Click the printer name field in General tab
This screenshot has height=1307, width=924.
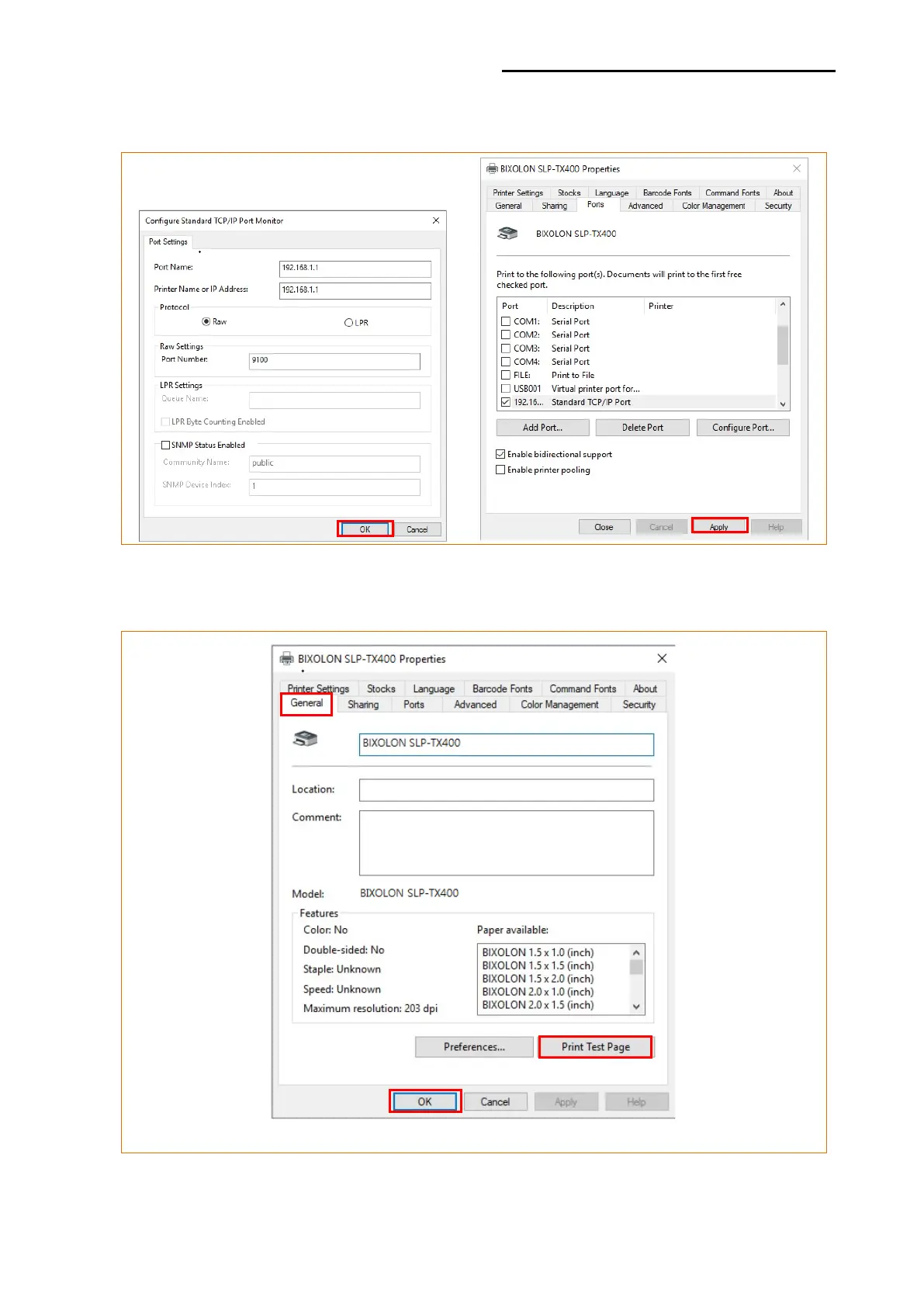coord(507,744)
